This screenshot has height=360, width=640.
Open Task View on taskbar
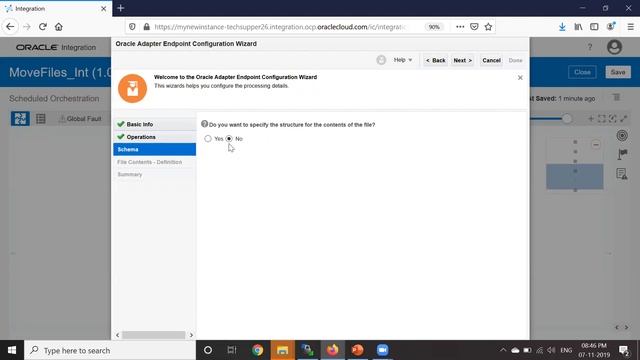(232, 350)
